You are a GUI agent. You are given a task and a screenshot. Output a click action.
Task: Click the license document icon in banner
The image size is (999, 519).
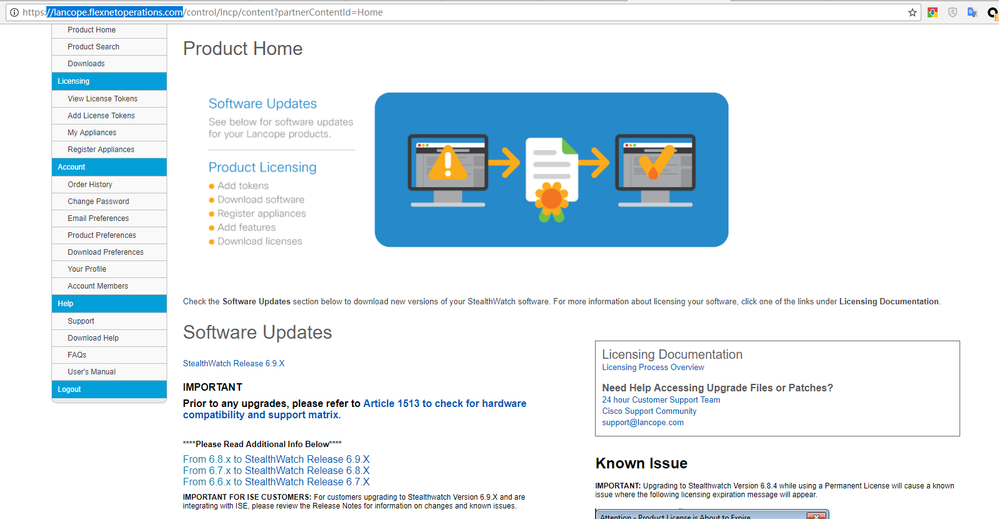click(552, 180)
